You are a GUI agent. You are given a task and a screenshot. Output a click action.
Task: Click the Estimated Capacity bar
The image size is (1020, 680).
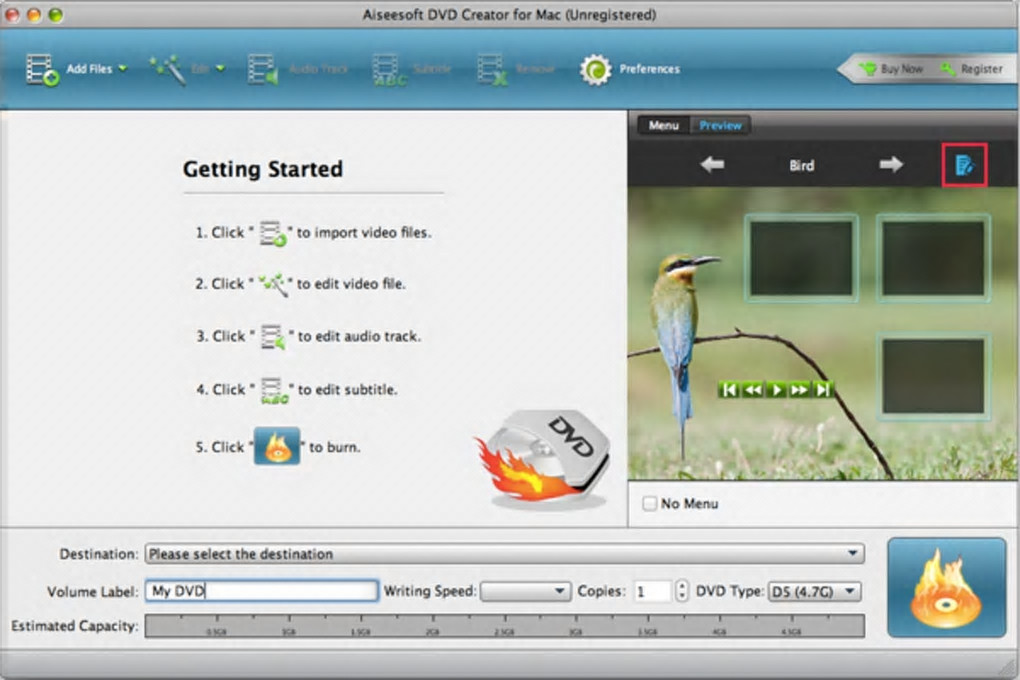(504, 626)
